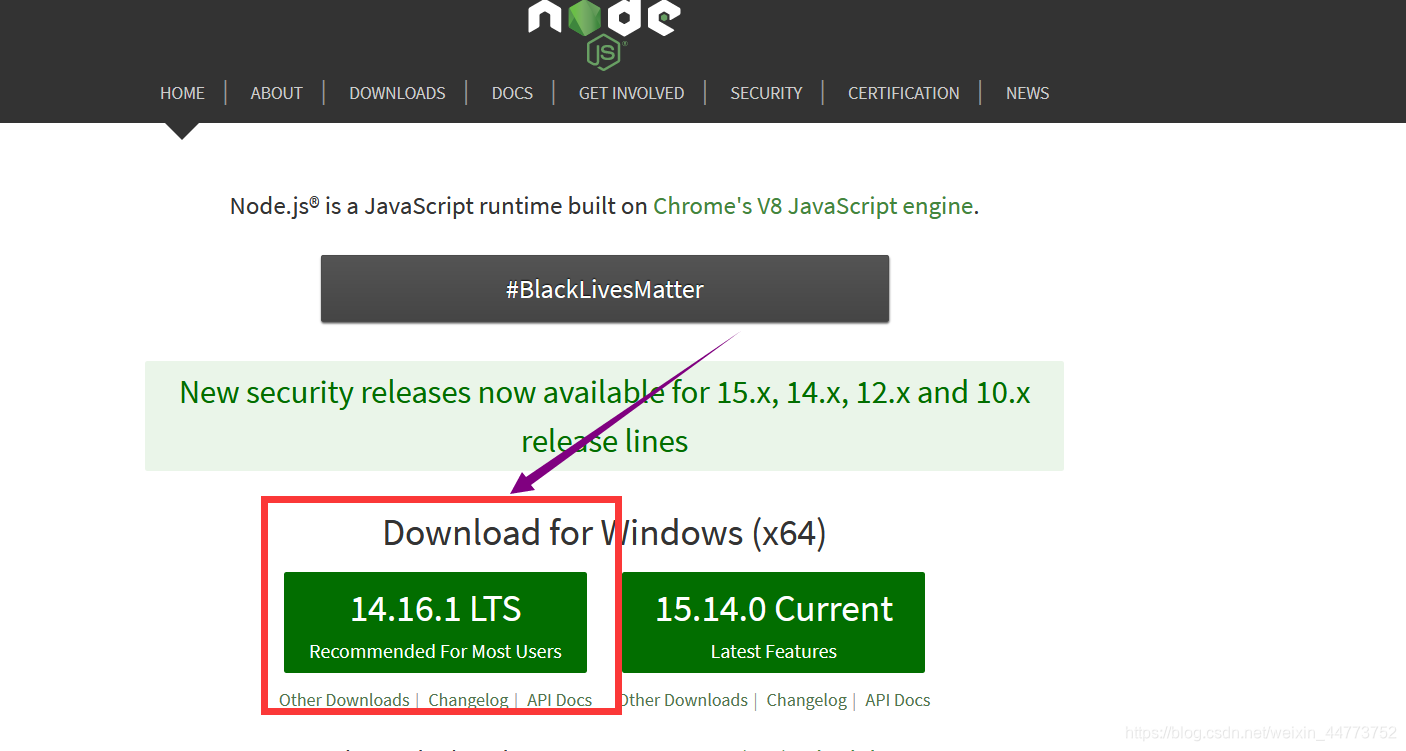Open API Docs under 14.16.1 LTS

559,700
